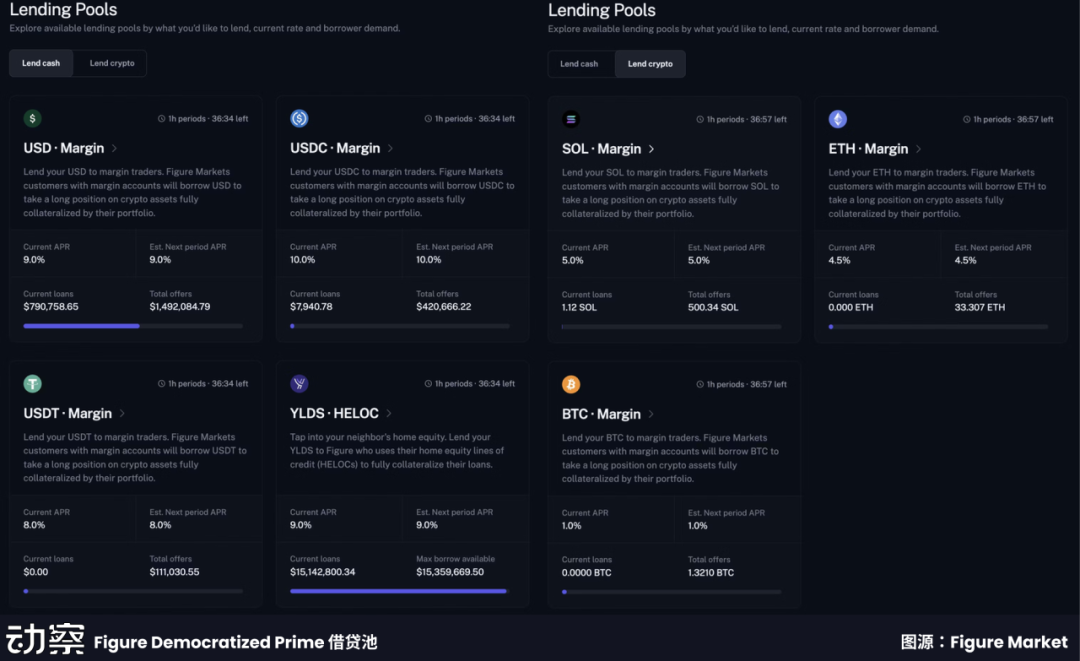
Task: Click the USDT Tether coin icon
Action: 33,384
